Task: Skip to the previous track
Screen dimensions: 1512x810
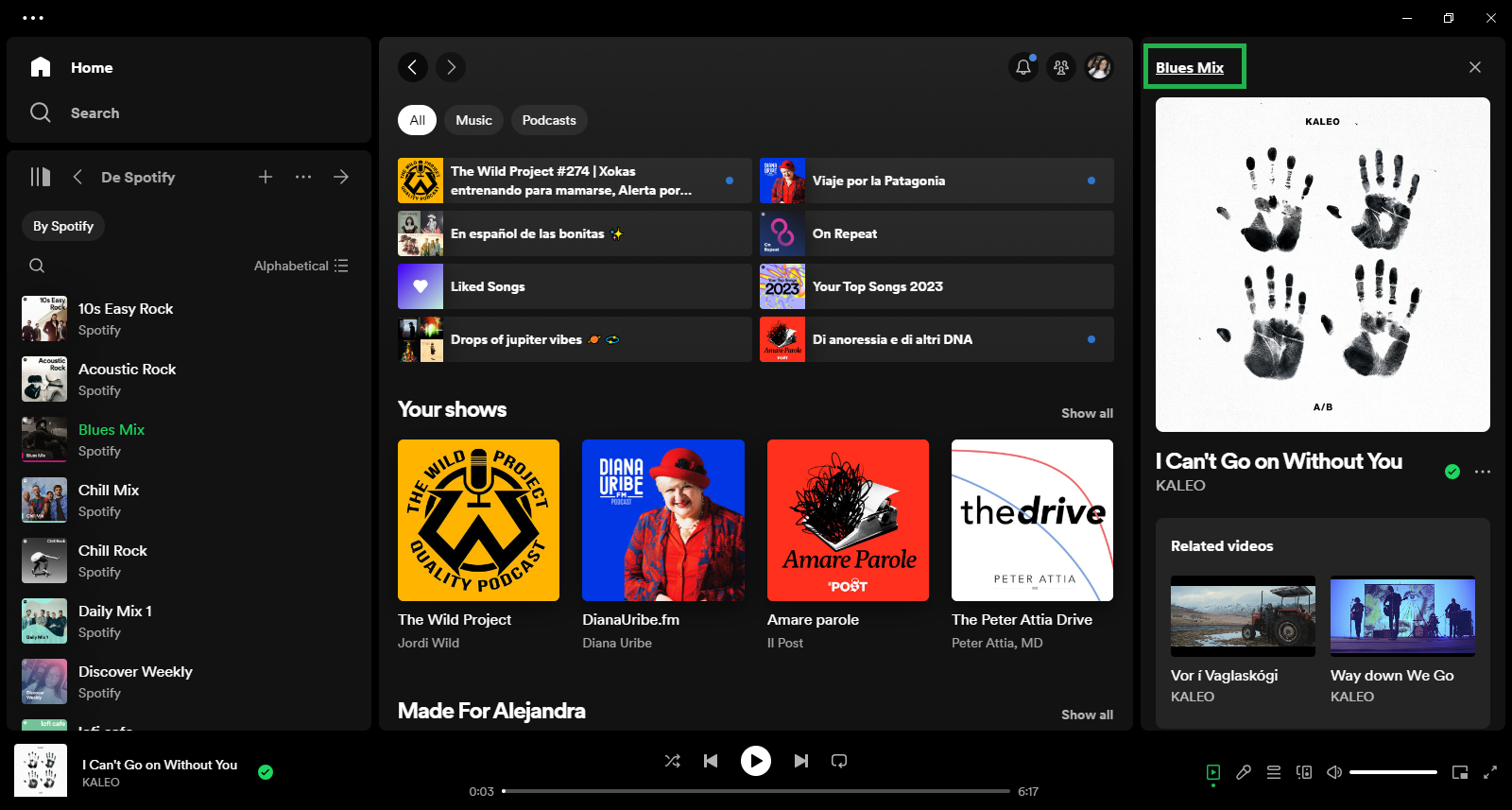Action: [711, 761]
